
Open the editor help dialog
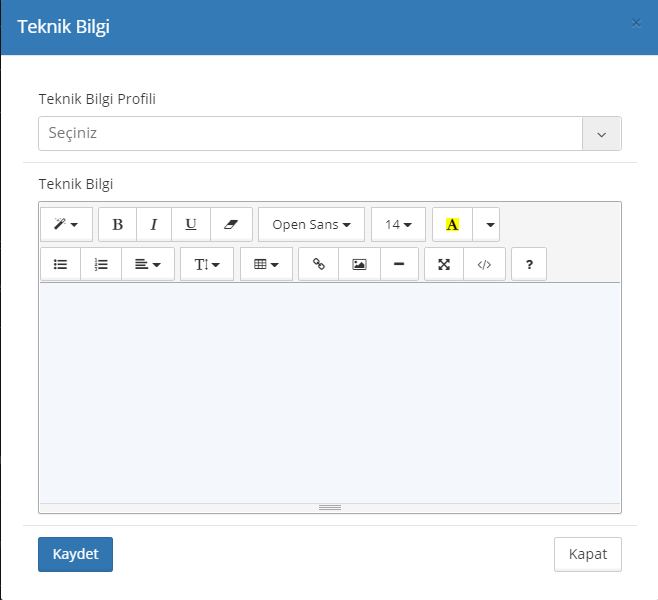click(x=529, y=264)
